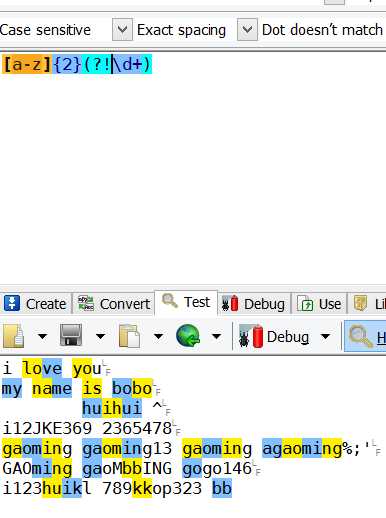Click the globe download URL icon
The height and width of the screenshot is (518, 386).
pyautogui.click(x=188, y=336)
